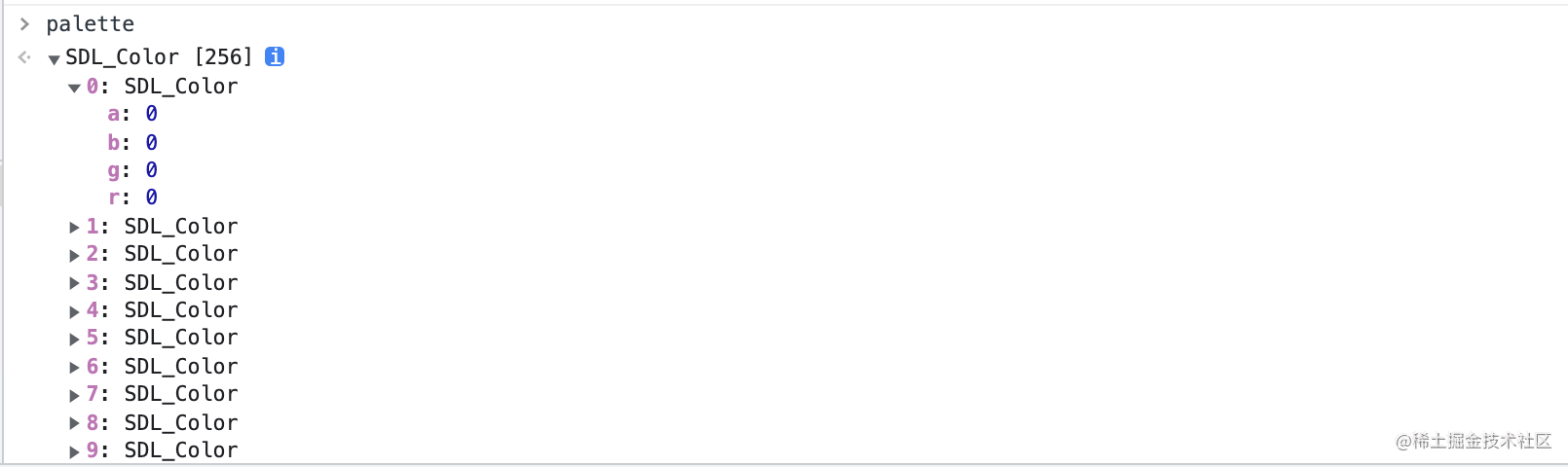This screenshot has height=467, width=1568.
Task: Collapse the expanded item 0 SDL_Color
Action: [74, 88]
